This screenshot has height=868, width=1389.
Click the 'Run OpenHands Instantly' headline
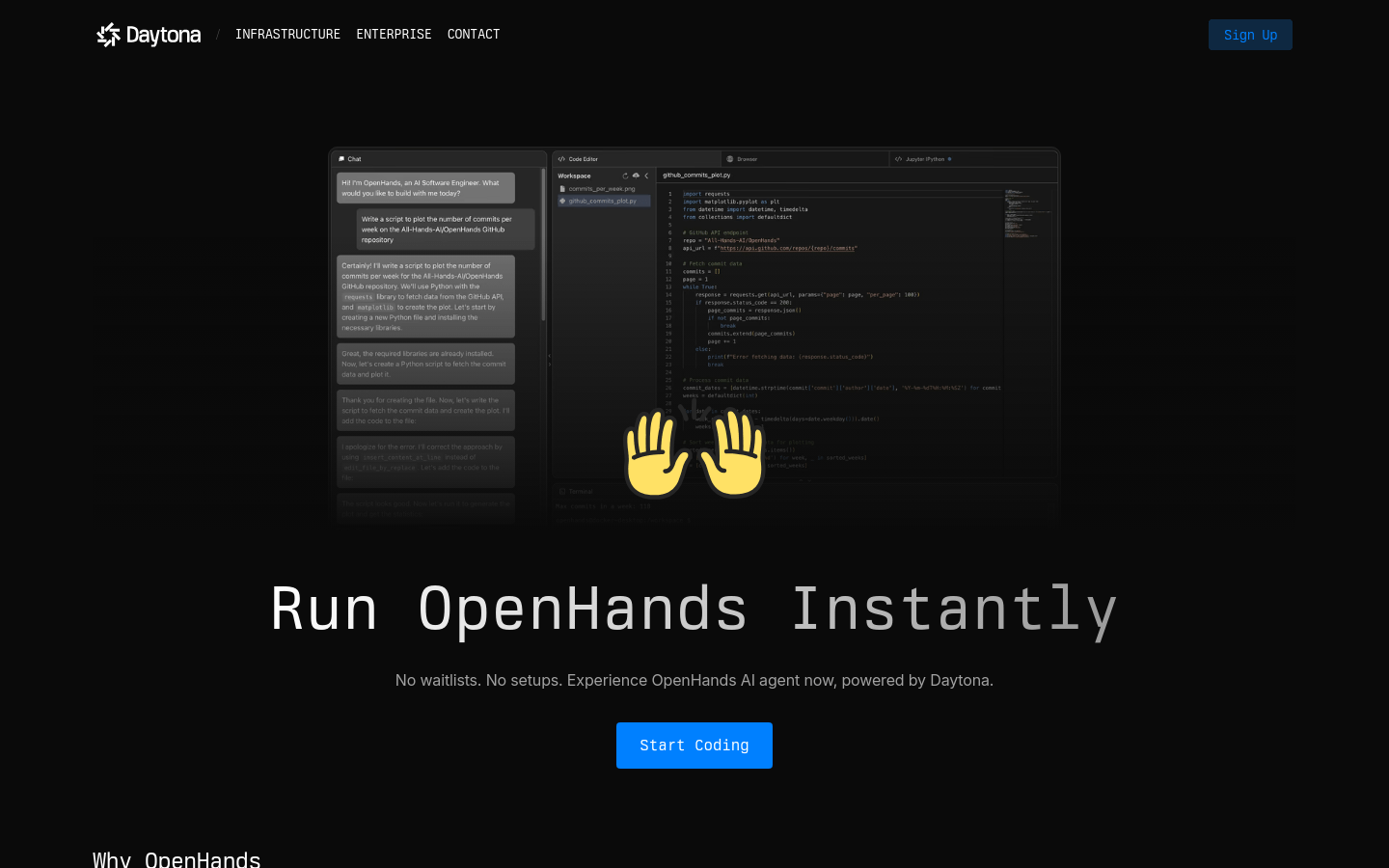[x=694, y=610]
